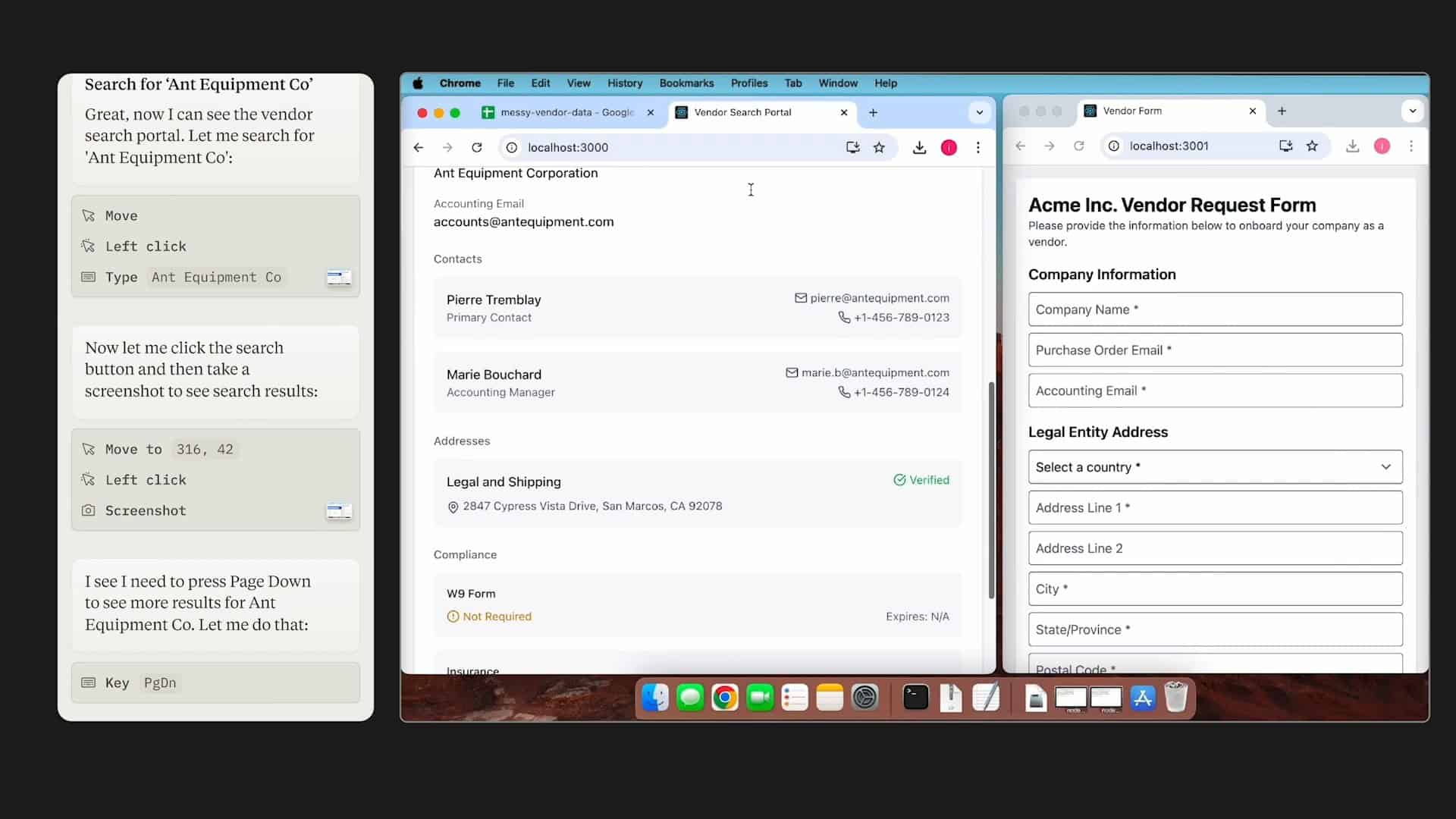Click the Accounting Email form field
The width and height of the screenshot is (1456, 819).
coord(1215,391)
